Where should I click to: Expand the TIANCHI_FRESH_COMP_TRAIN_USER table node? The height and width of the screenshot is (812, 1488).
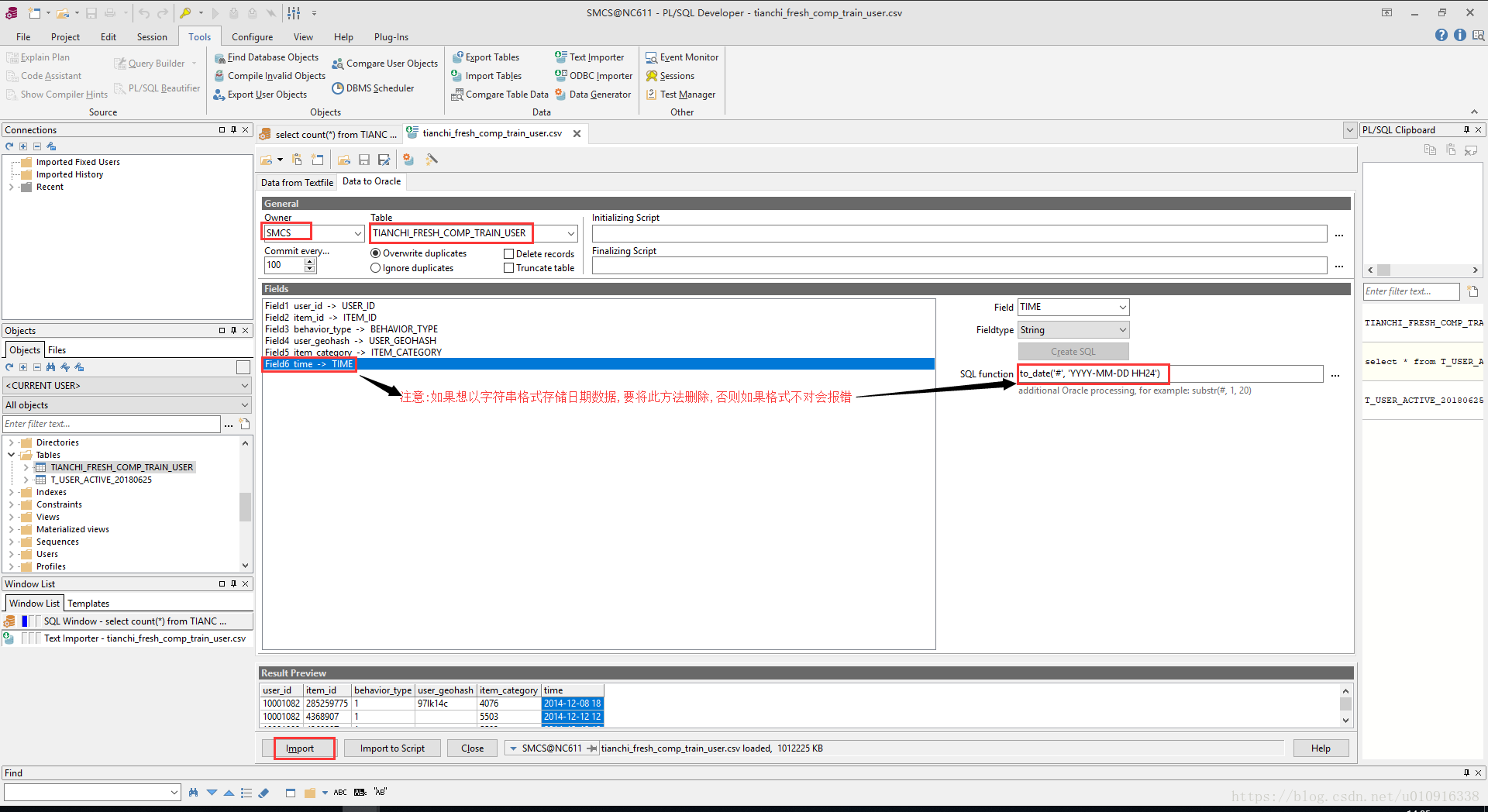coord(26,467)
